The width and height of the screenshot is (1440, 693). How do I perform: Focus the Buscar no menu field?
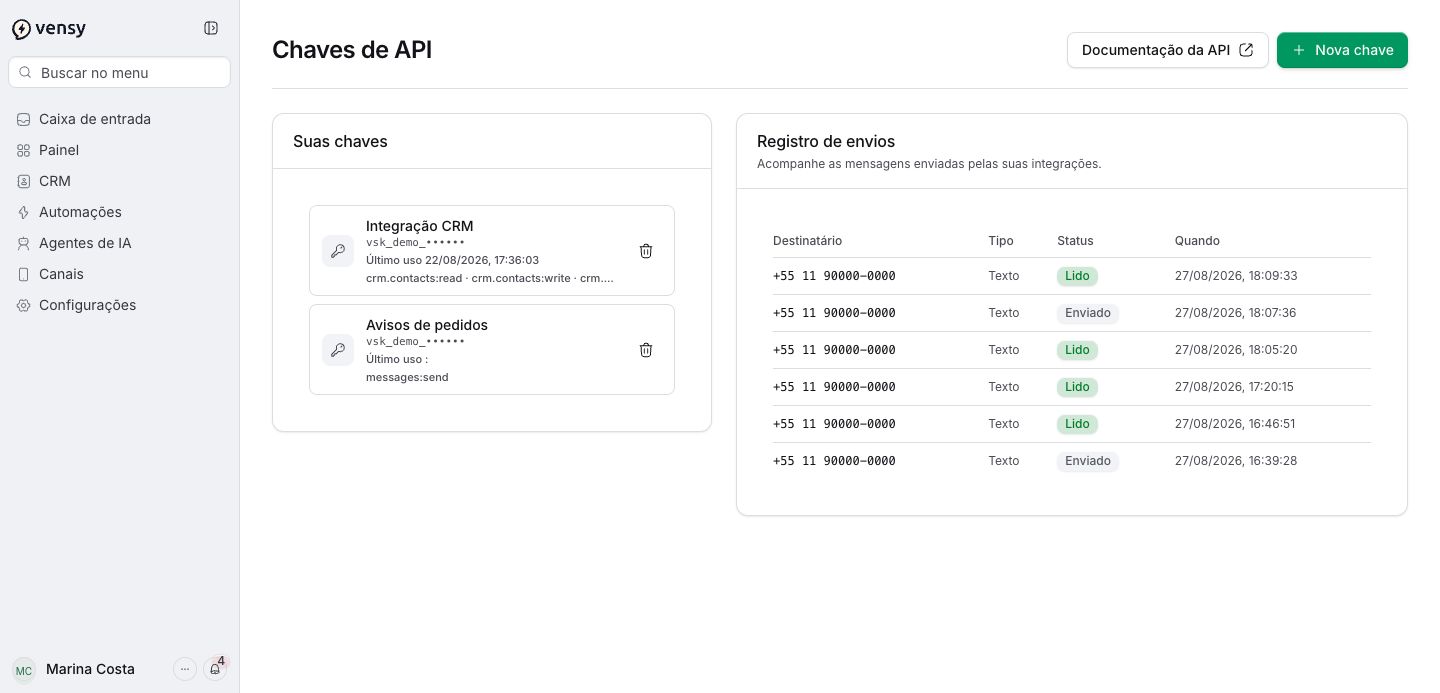tap(119, 72)
